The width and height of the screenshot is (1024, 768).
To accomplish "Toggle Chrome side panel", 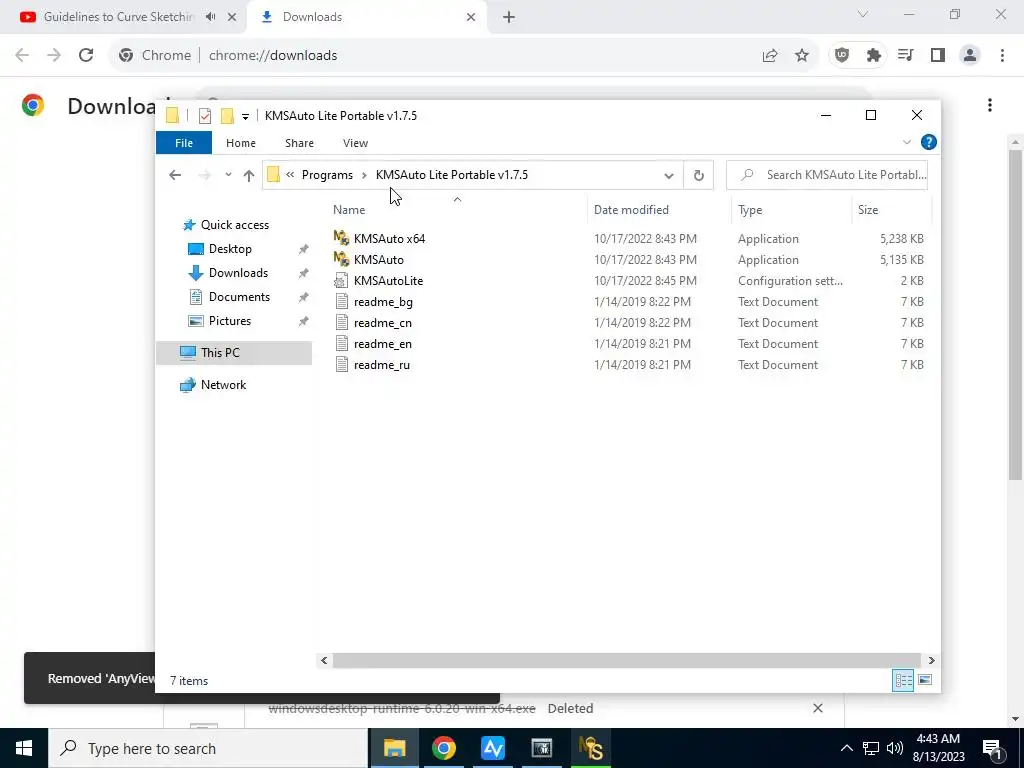I will (937, 56).
